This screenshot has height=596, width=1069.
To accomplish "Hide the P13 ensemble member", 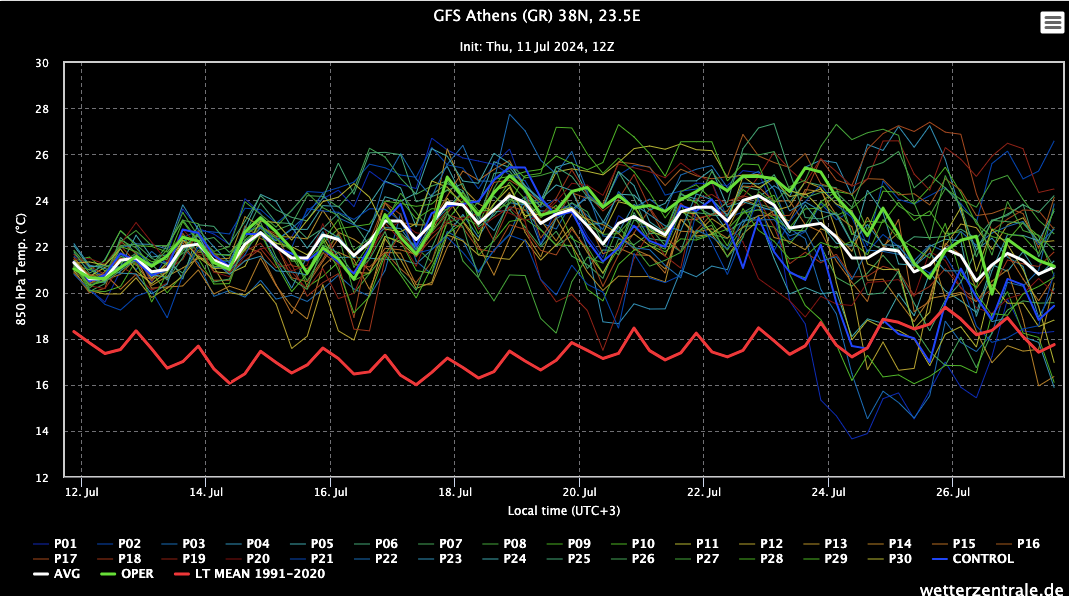I will click(825, 543).
